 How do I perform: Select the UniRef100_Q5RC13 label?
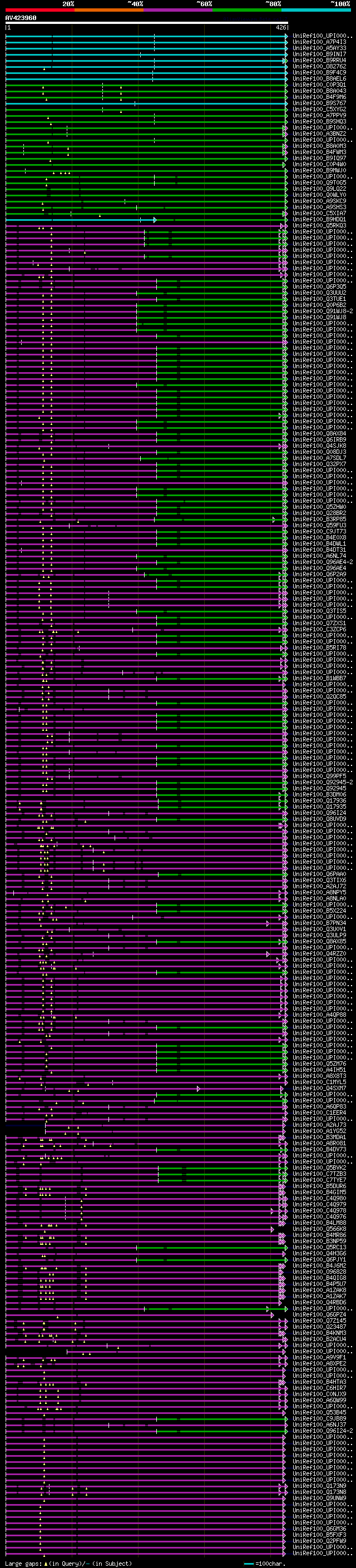click(x=319, y=1247)
